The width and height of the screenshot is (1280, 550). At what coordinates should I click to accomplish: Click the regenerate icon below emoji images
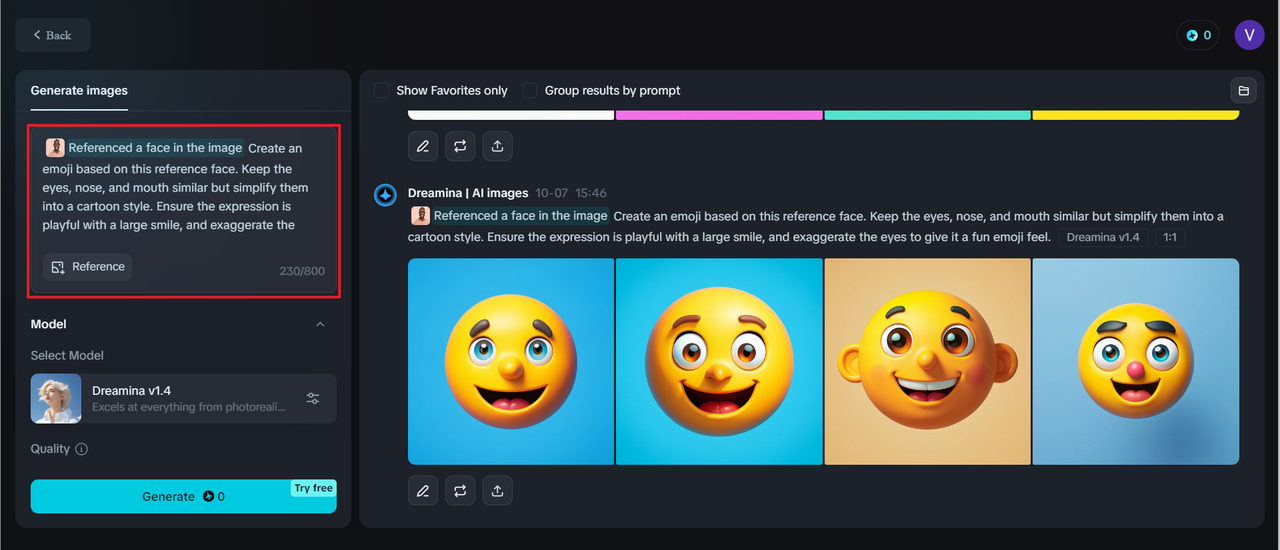(x=460, y=491)
